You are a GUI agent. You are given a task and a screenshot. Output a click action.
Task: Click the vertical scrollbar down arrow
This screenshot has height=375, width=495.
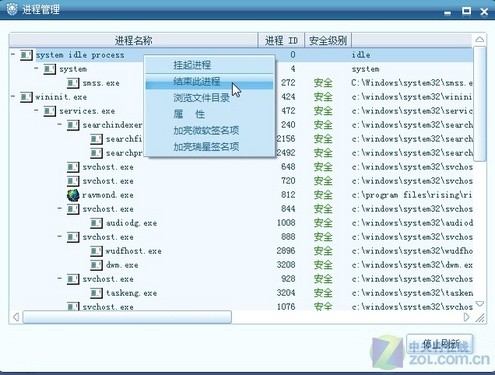pos(480,304)
